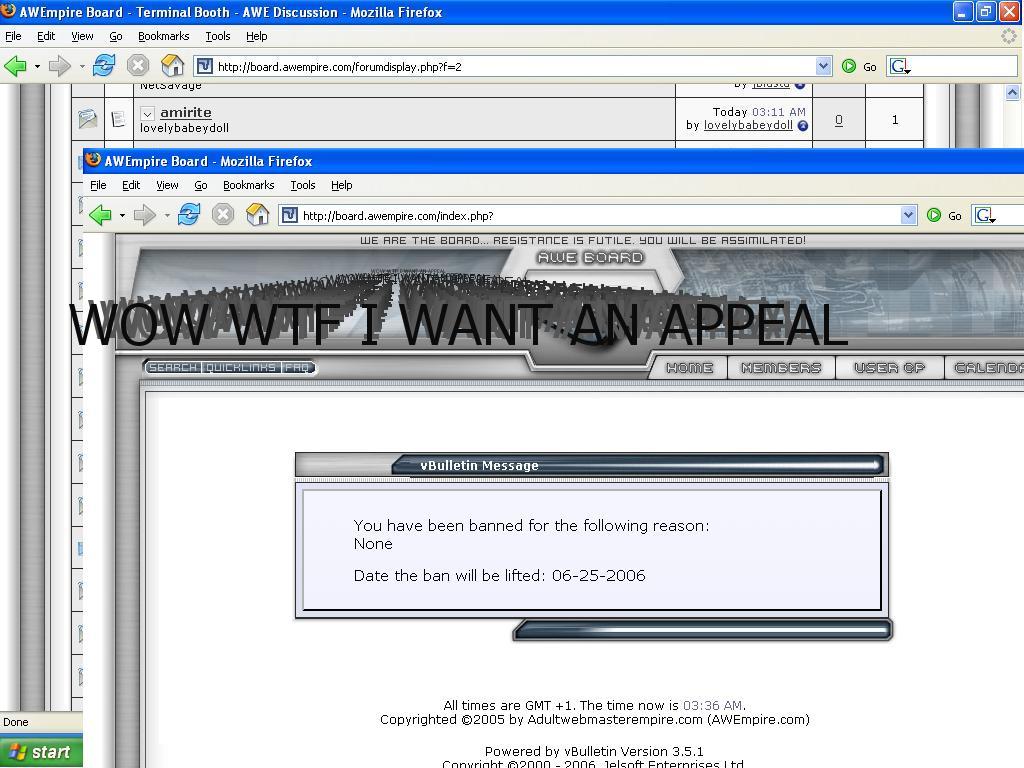
Task: Click Forward arrow in the front AWEmpire Board window
Action: pyautogui.click(x=144, y=215)
